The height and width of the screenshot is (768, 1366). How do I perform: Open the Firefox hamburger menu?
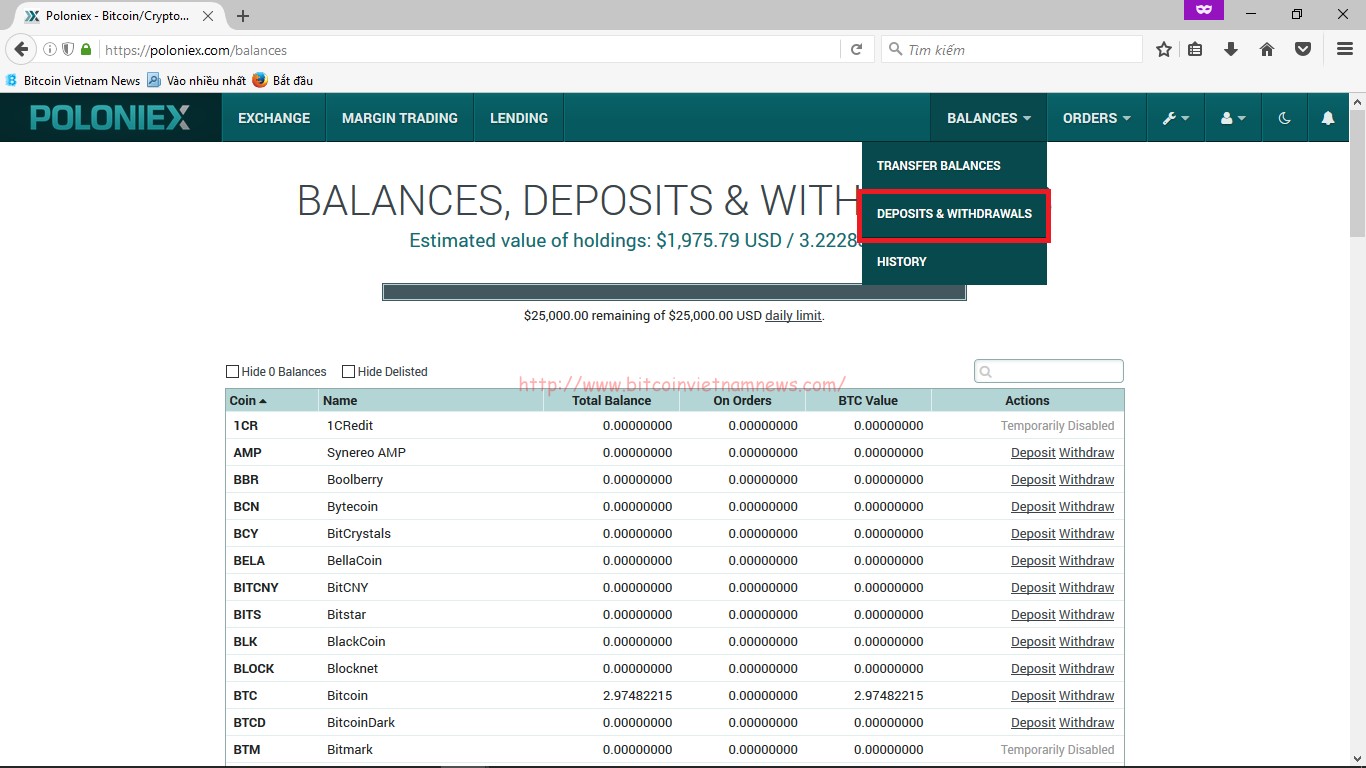1345,49
